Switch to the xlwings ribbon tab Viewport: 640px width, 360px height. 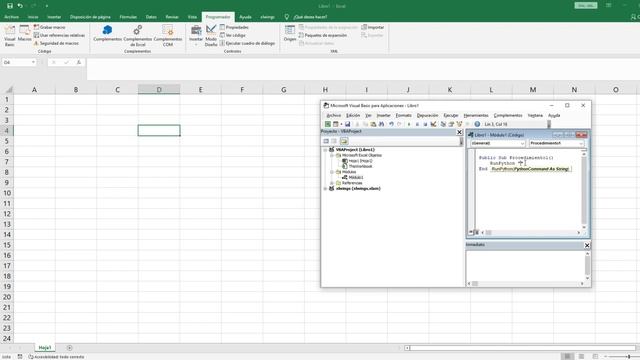pyautogui.click(x=267, y=17)
